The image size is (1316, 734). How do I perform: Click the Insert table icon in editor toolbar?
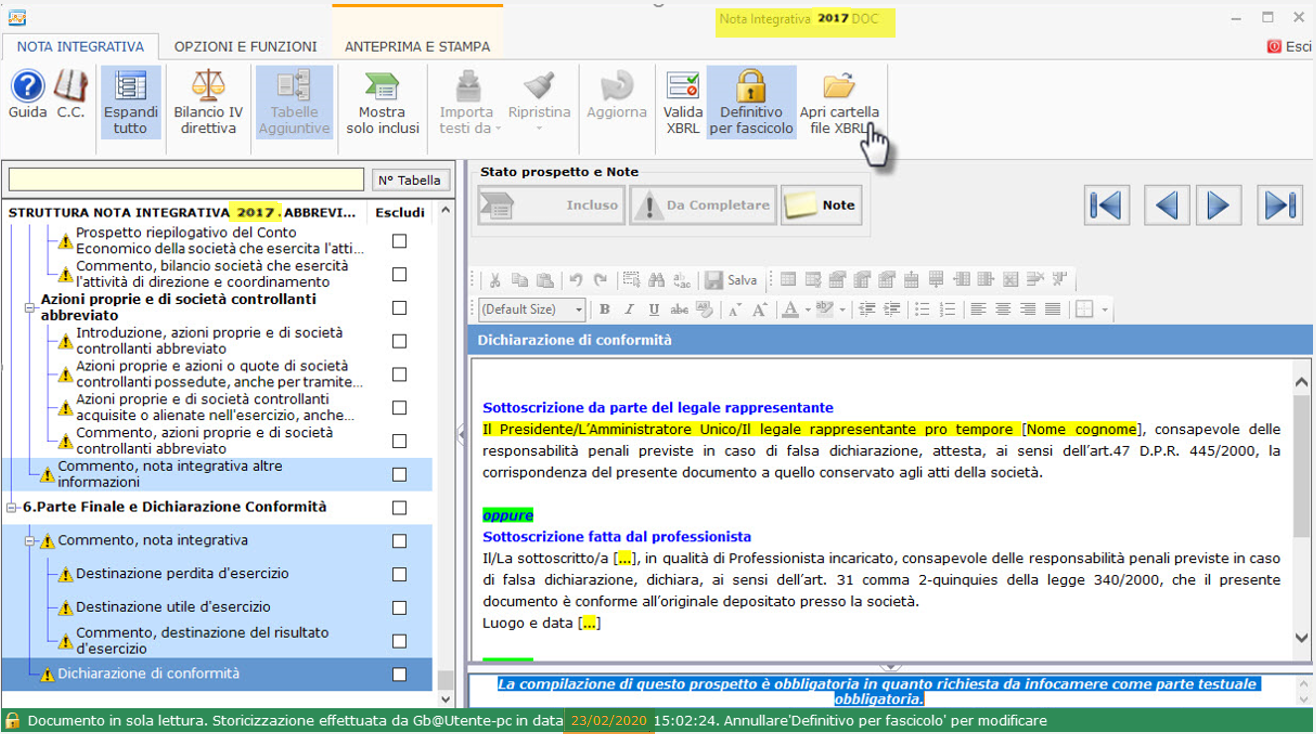pos(788,280)
